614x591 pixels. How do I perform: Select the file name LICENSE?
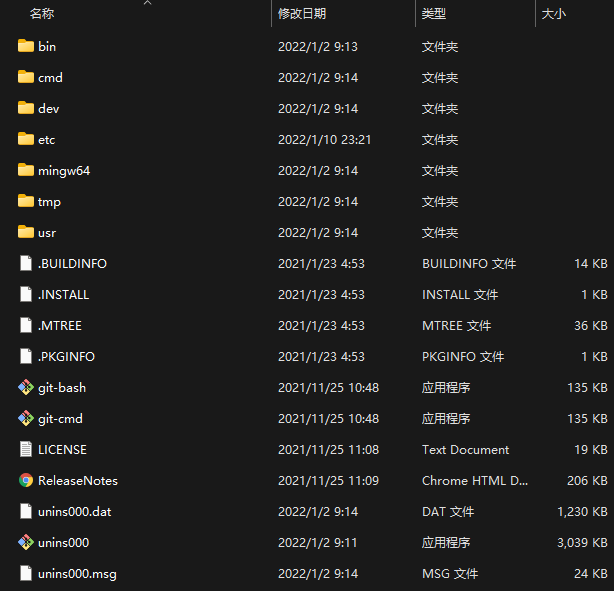pyautogui.click(x=62, y=449)
